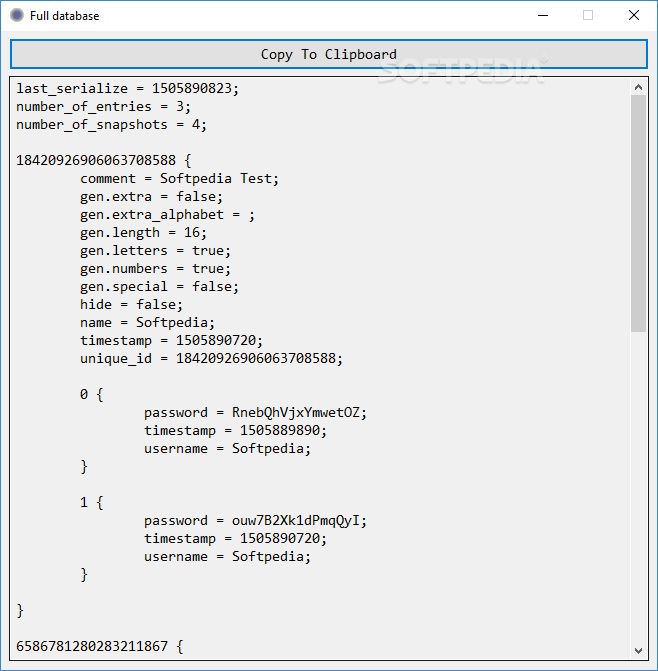Click the gen.letters = true line
This screenshot has height=671, width=658.
click(x=155, y=250)
